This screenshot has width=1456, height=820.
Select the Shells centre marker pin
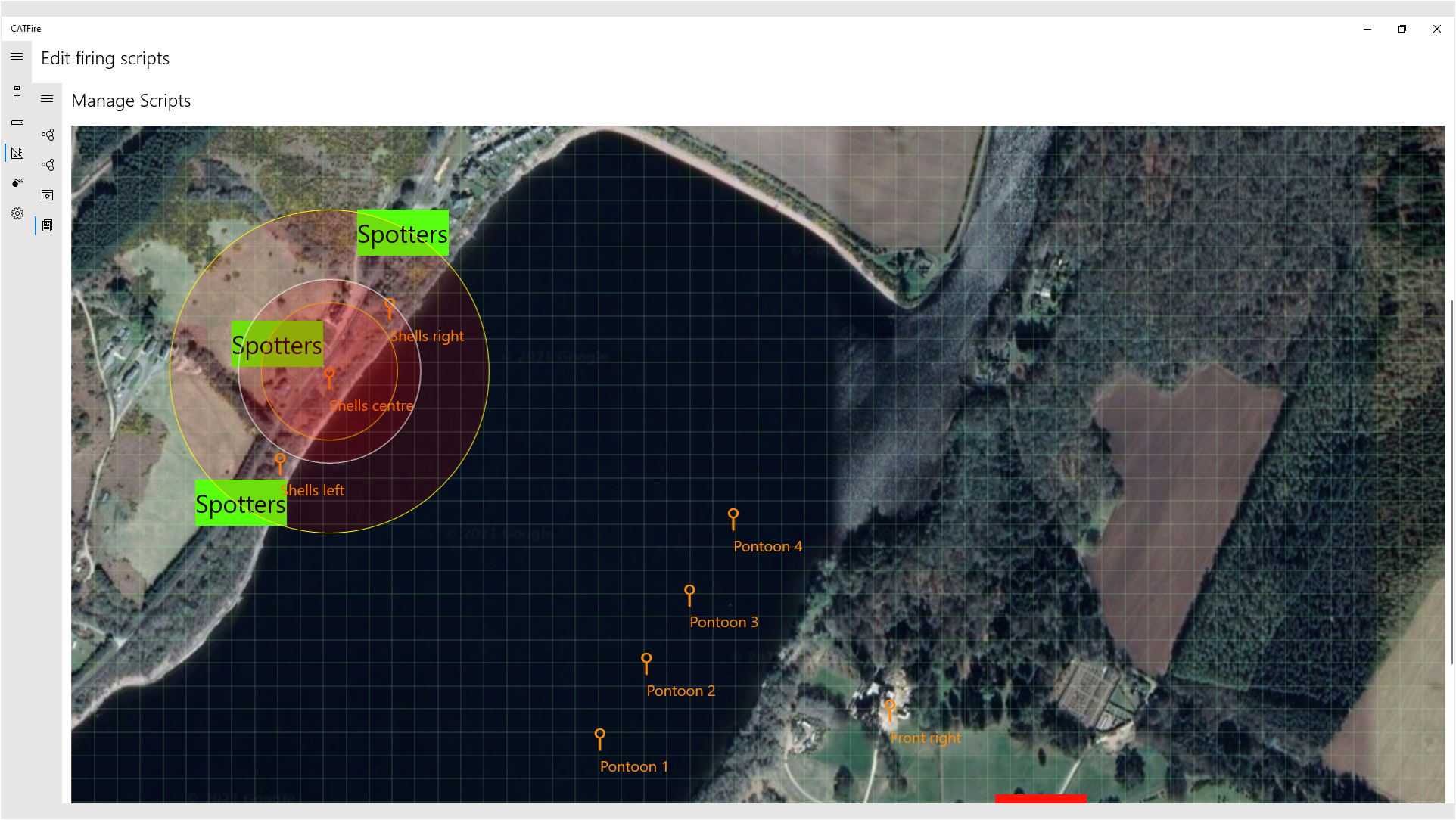tap(329, 377)
